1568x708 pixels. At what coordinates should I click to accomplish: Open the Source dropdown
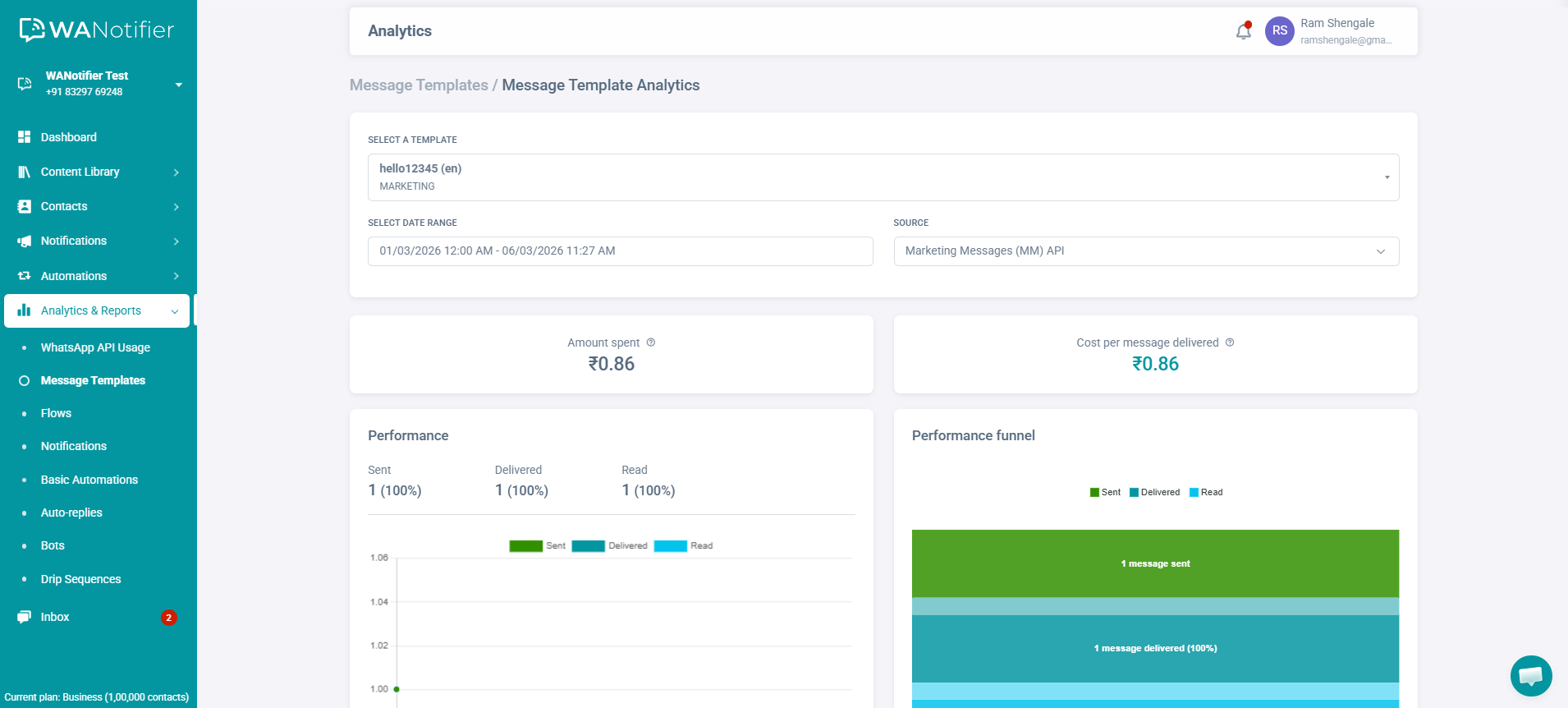click(x=1145, y=251)
